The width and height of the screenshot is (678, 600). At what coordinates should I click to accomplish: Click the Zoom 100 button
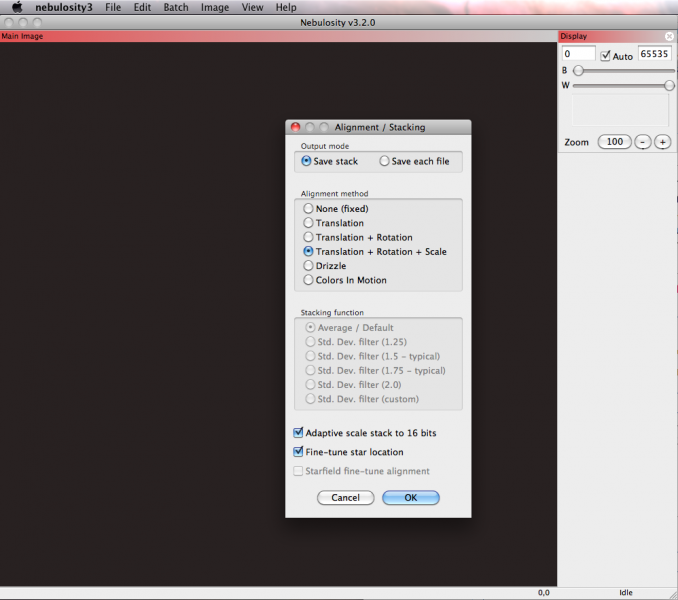click(x=614, y=142)
